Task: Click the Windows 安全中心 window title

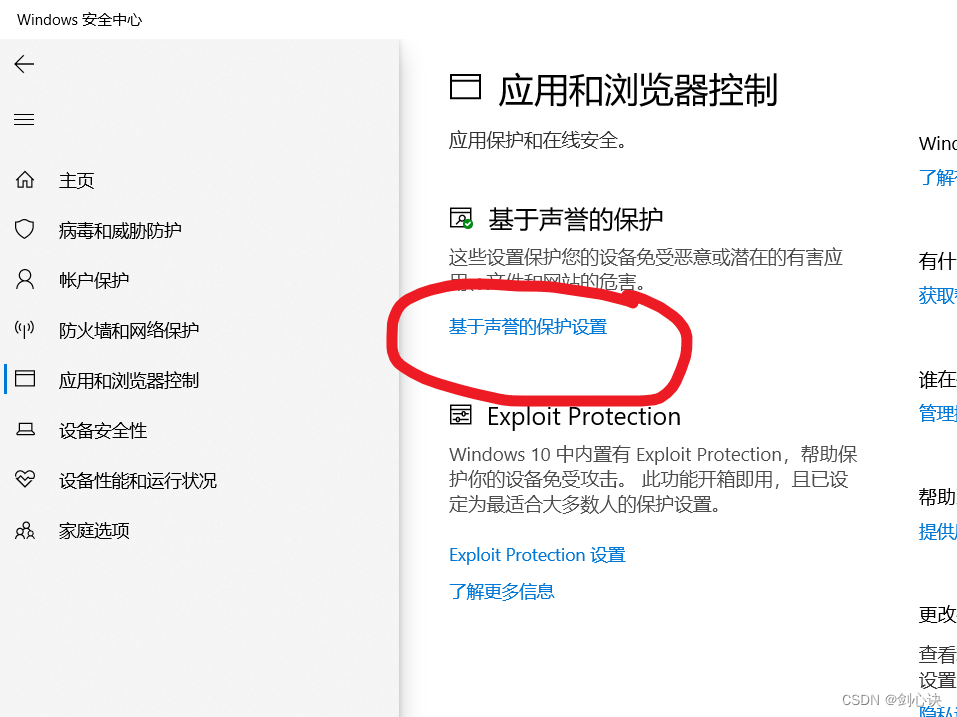Action: 79,20
